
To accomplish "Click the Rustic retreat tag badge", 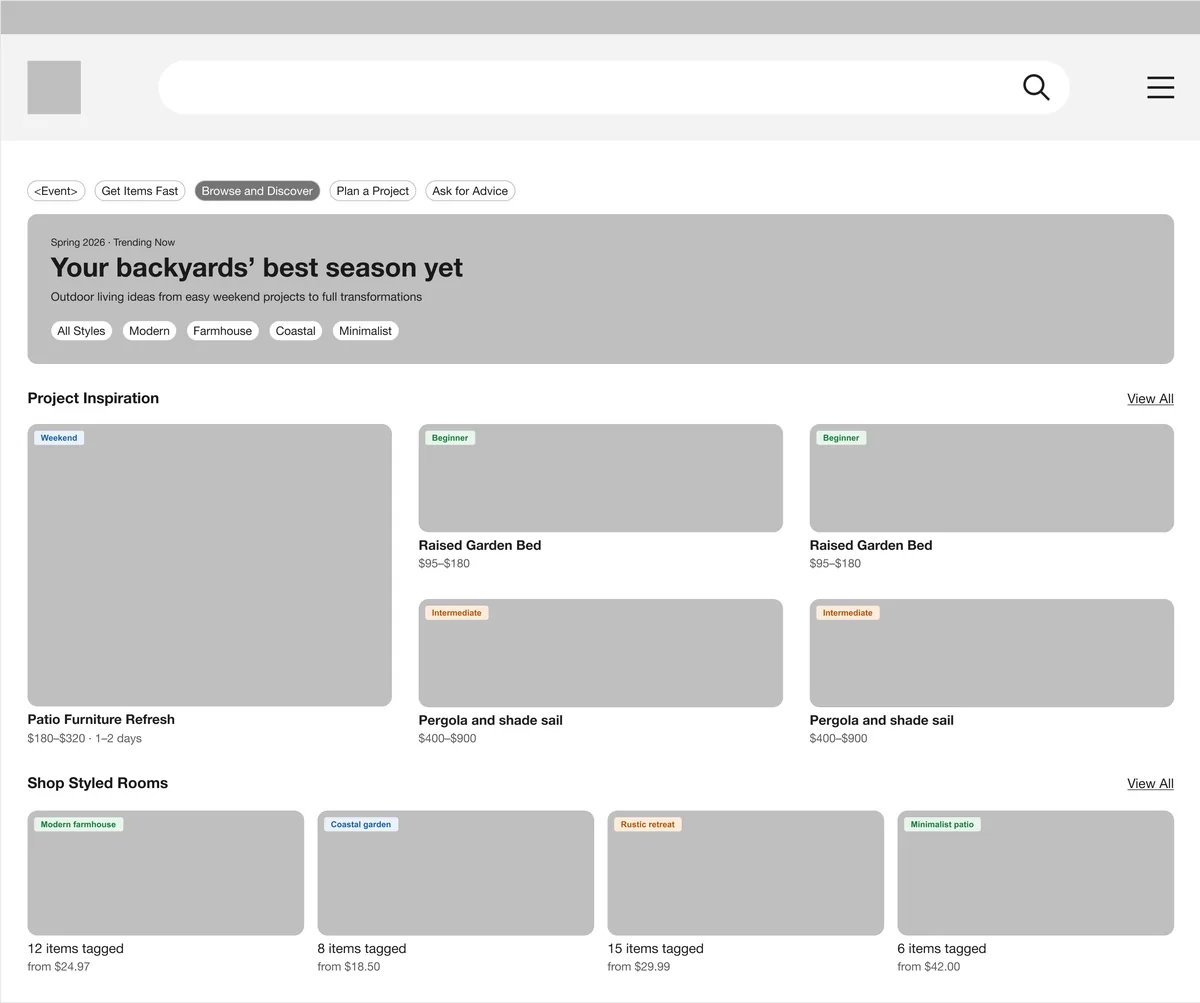I will click(x=648, y=825).
